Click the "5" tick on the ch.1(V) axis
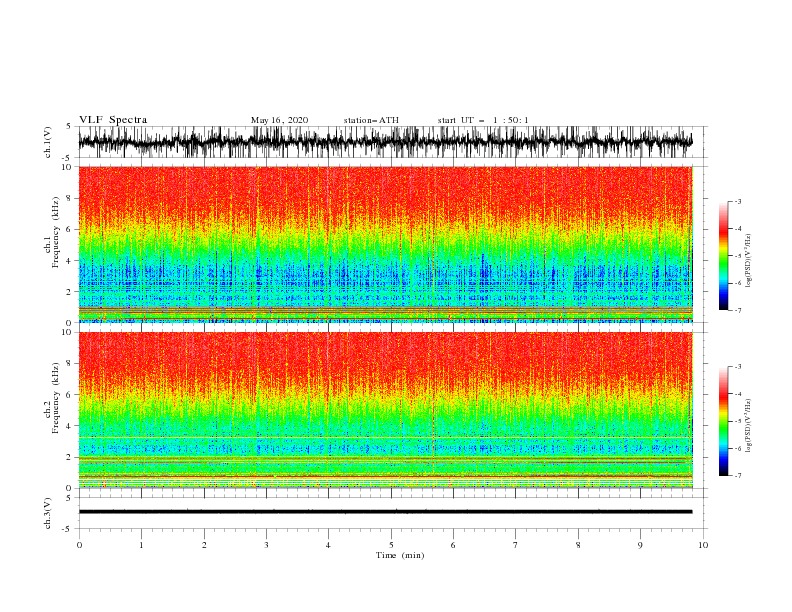 [69, 126]
